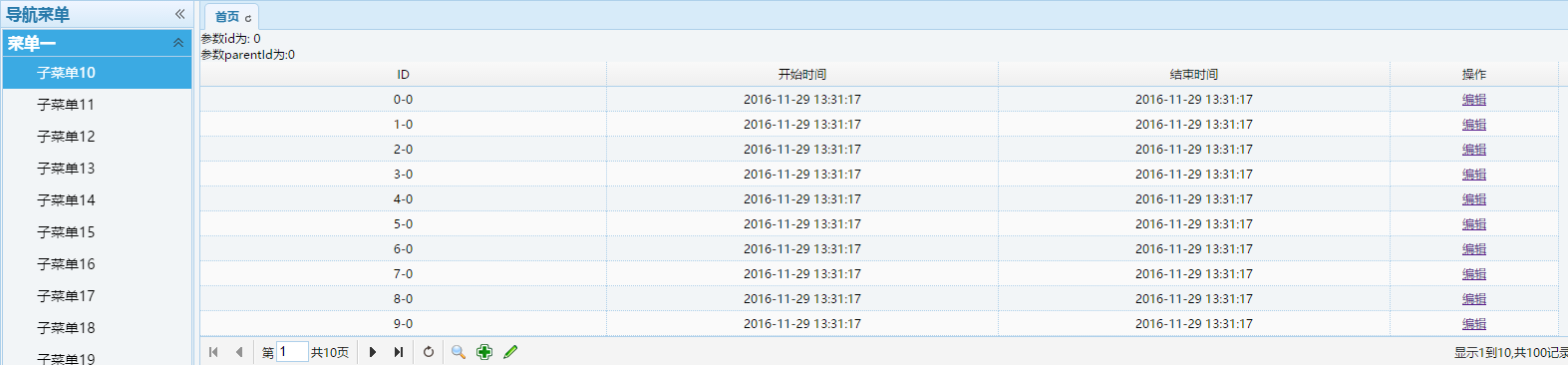Collapse the 导航菜单 side panel

coord(179,14)
